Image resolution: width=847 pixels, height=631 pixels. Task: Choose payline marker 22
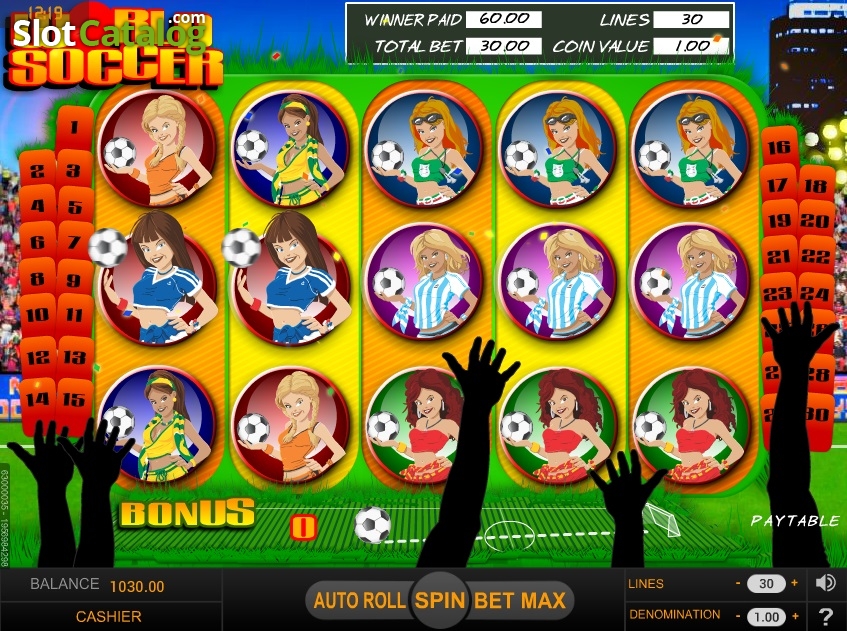(816, 257)
